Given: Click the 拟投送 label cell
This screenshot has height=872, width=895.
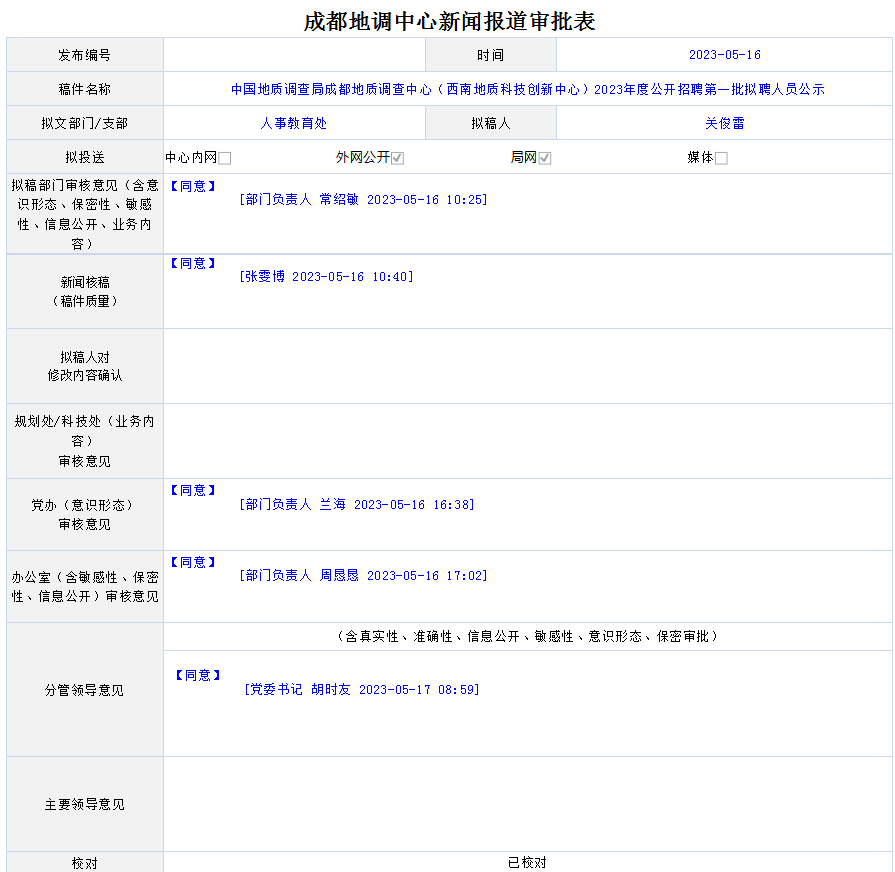Looking at the screenshot, I should (x=85, y=157).
